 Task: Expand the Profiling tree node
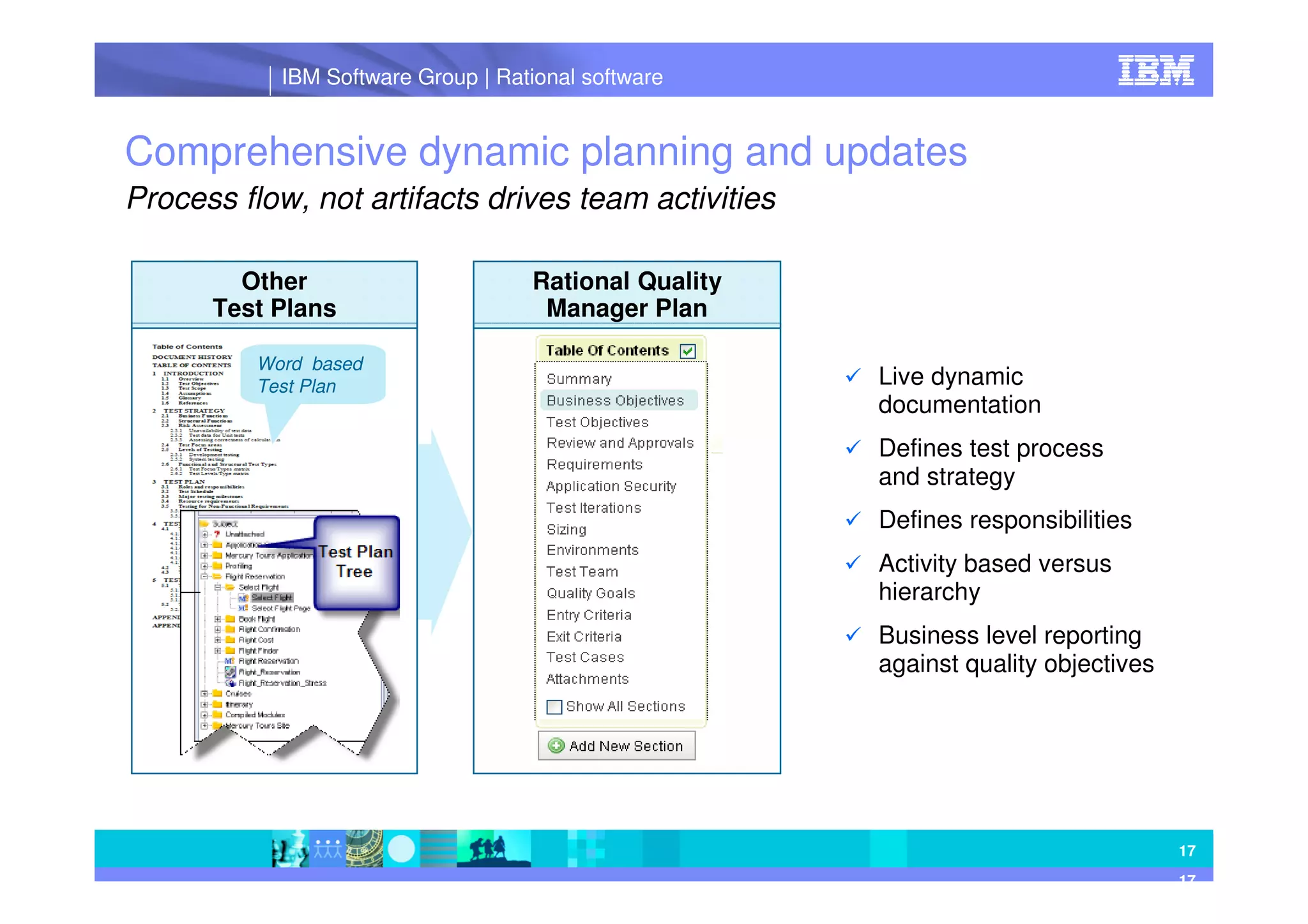[x=204, y=566]
